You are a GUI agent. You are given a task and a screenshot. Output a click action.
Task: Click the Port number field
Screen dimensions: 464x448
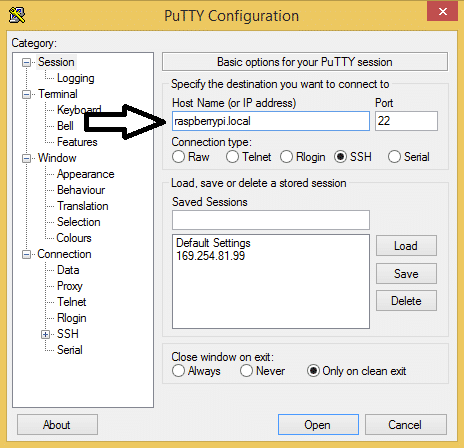tap(406, 121)
